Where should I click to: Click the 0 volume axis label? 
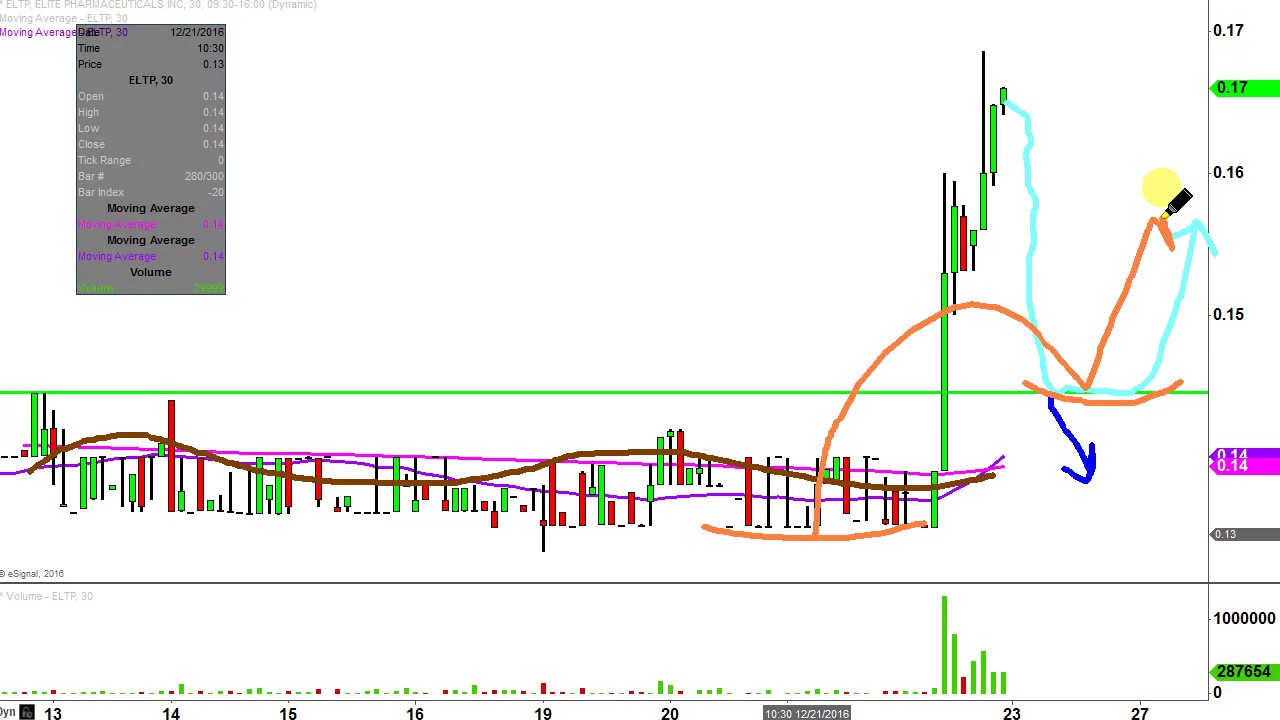[x=1217, y=692]
